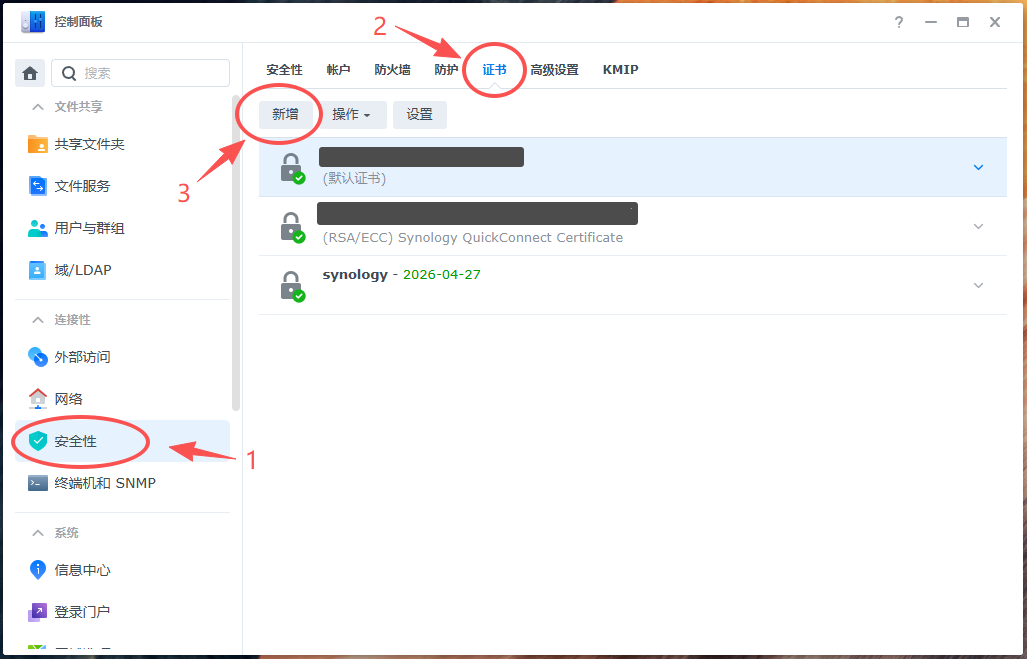Screen dimensions: 1027x659
Task: Open the KMIP tab
Action: 620,69
